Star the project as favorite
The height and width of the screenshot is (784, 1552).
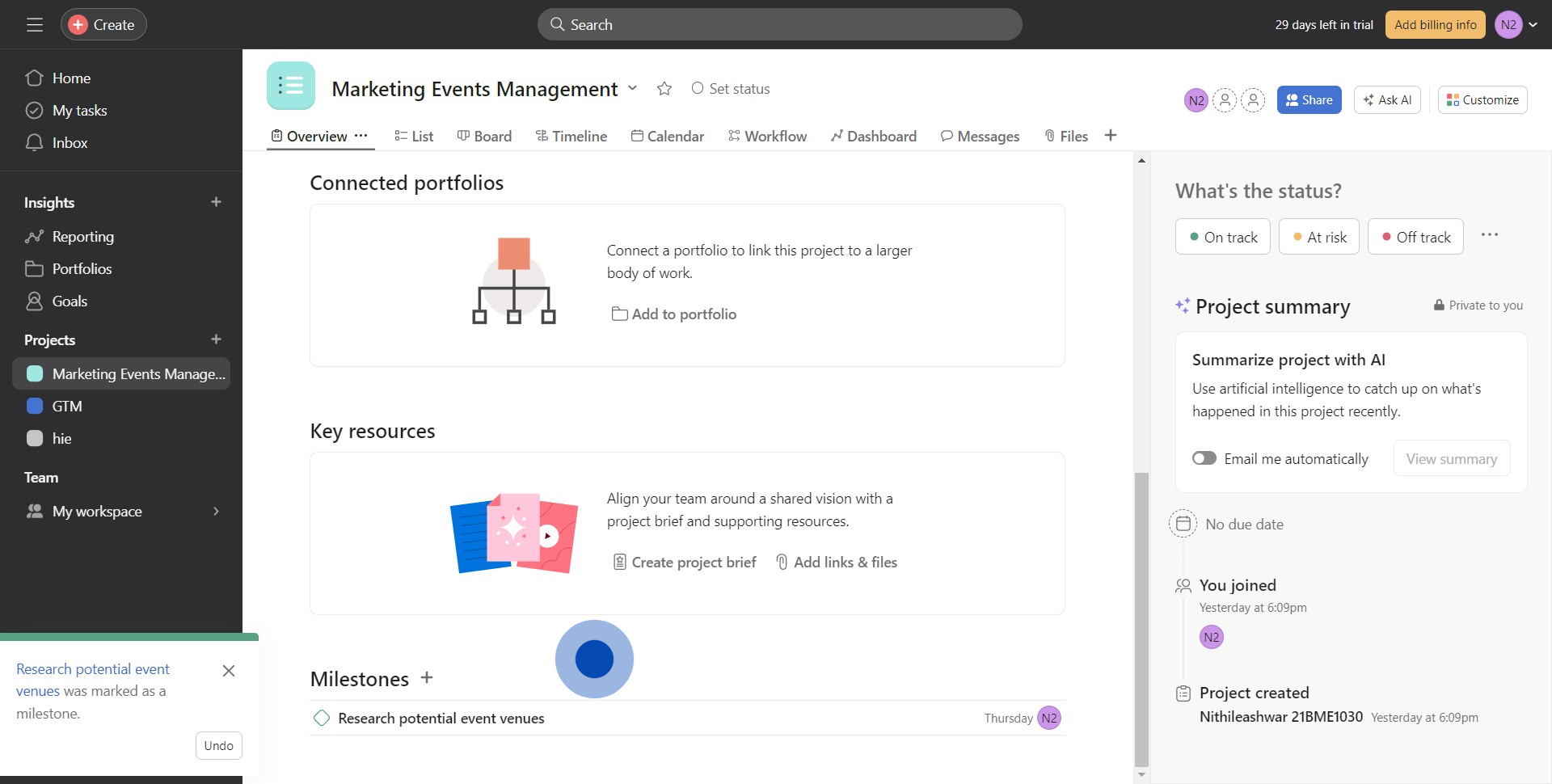[x=664, y=89]
